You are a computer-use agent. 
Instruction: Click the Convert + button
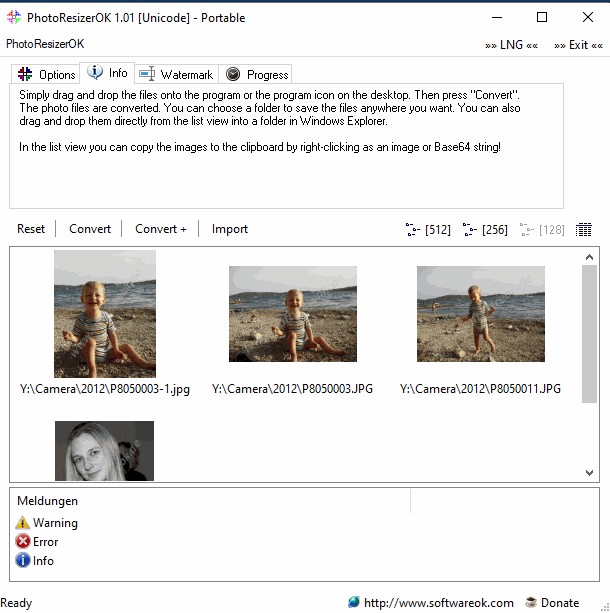click(x=161, y=229)
